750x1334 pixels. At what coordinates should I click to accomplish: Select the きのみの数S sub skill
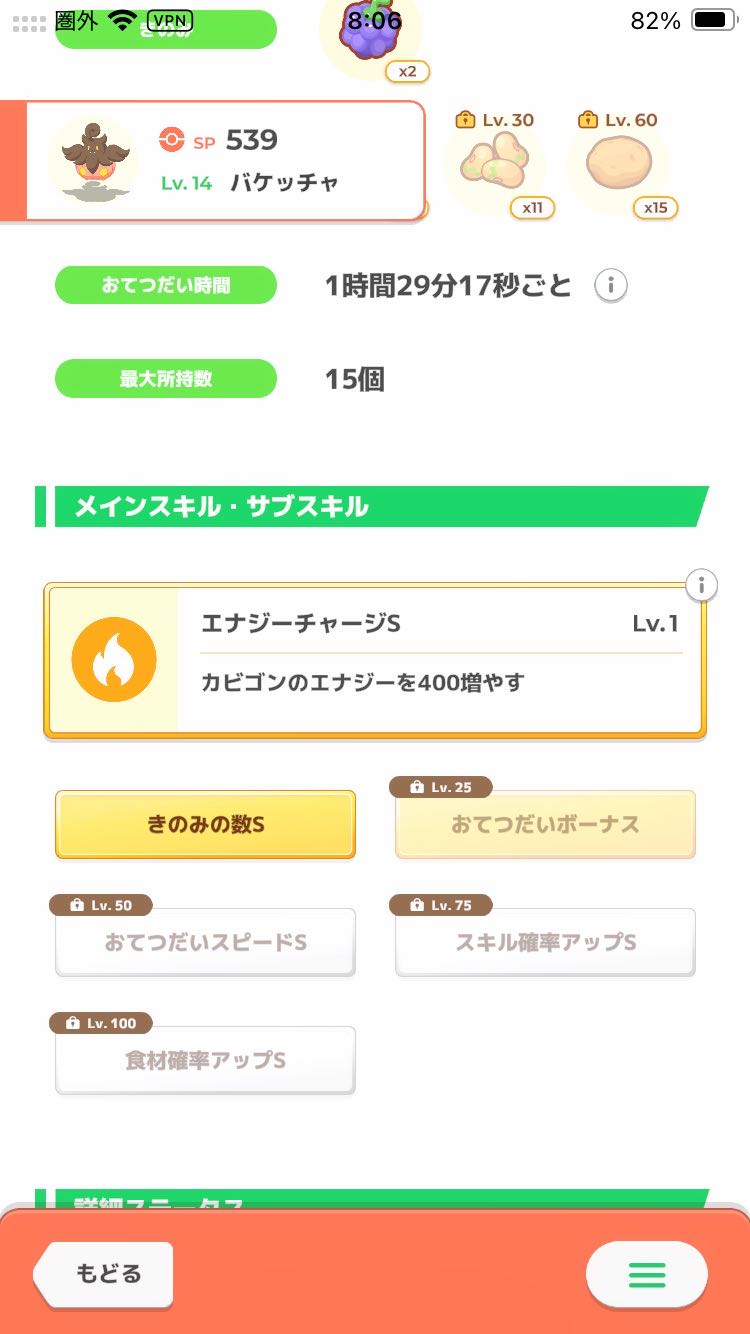click(x=205, y=825)
